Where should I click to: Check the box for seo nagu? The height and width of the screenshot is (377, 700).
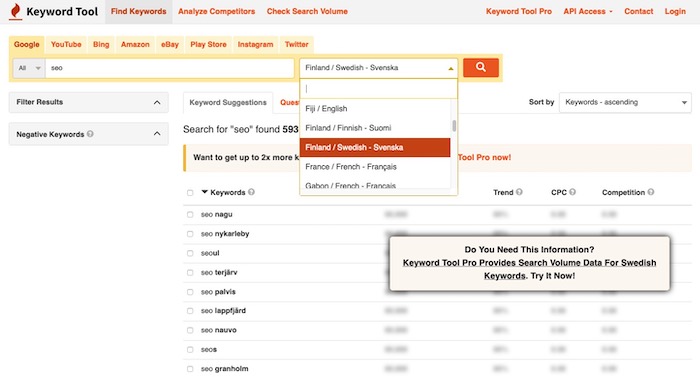[x=190, y=214]
